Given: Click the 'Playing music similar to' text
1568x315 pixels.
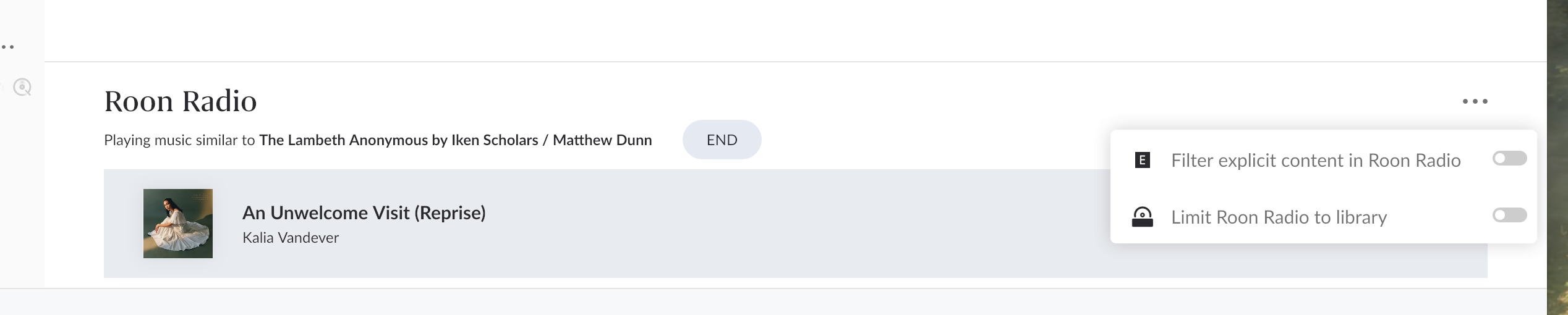Looking at the screenshot, I should point(179,140).
